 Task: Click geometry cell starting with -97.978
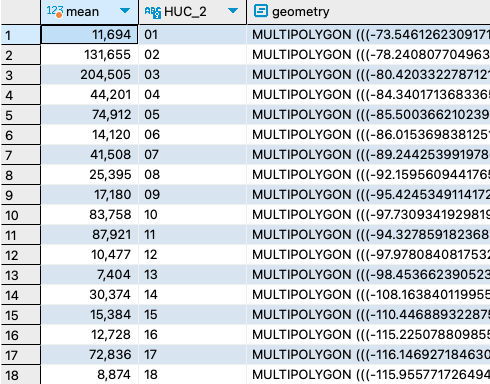[369, 255]
